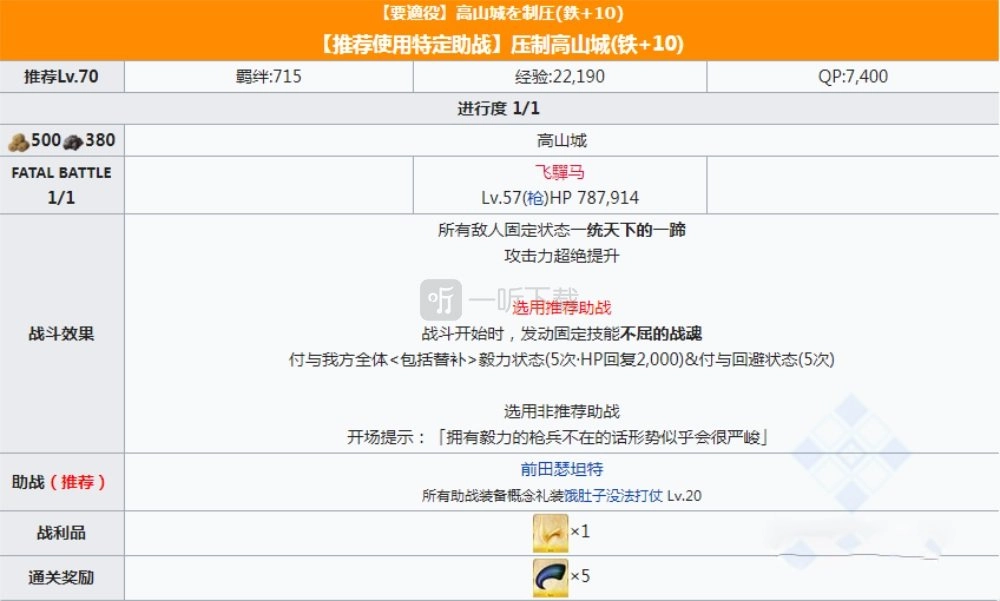Open the dark magatama reward icon in 通关奖励 row
Image resolution: width=1000 pixels, height=601 pixels.
tap(550, 577)
